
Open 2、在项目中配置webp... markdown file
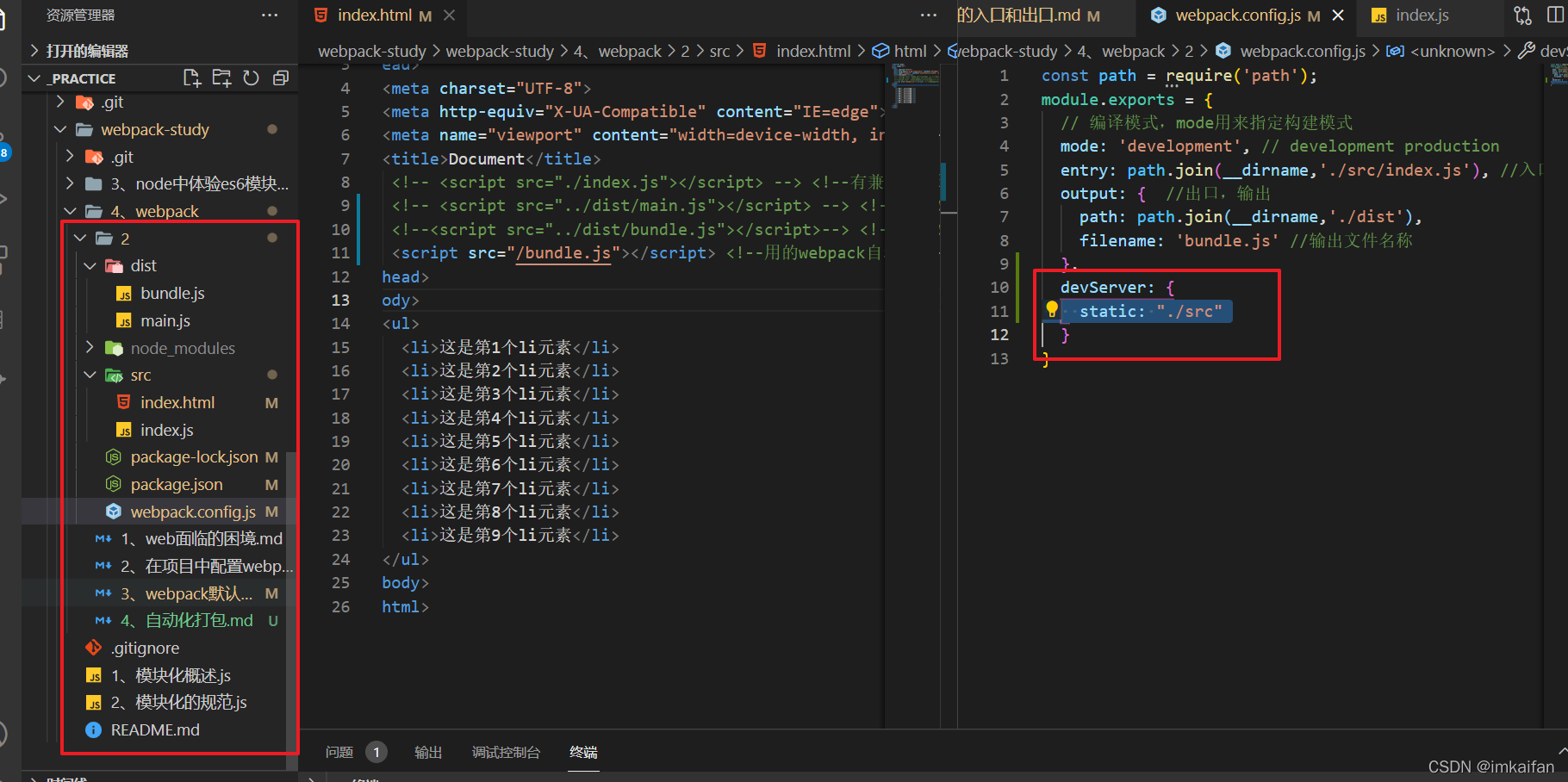point(207,567)
